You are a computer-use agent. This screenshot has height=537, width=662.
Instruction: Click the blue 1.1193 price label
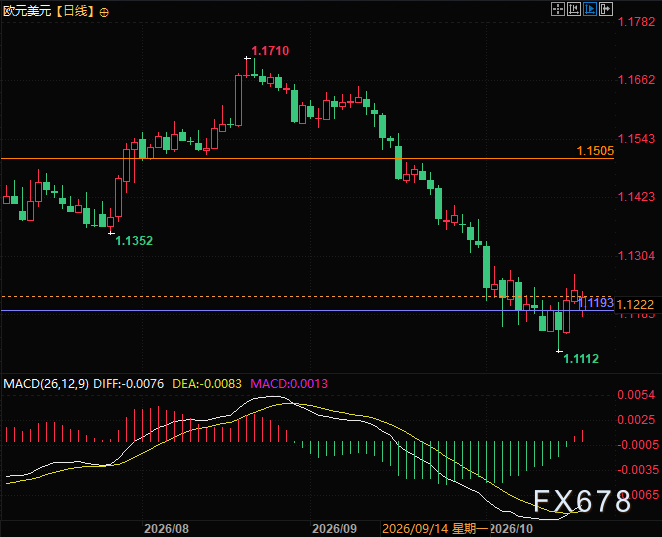pos(596,303)
